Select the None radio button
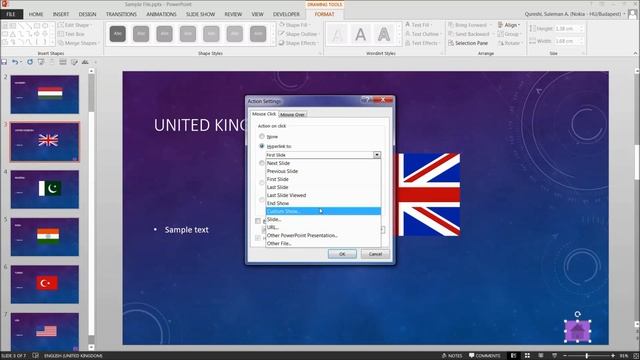 [x=262, y=136]
